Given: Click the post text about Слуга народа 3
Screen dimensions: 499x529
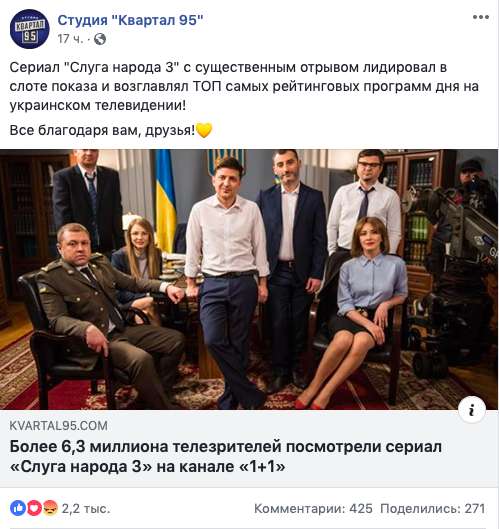Looking at the screenshot, I should tap(244, 86).
